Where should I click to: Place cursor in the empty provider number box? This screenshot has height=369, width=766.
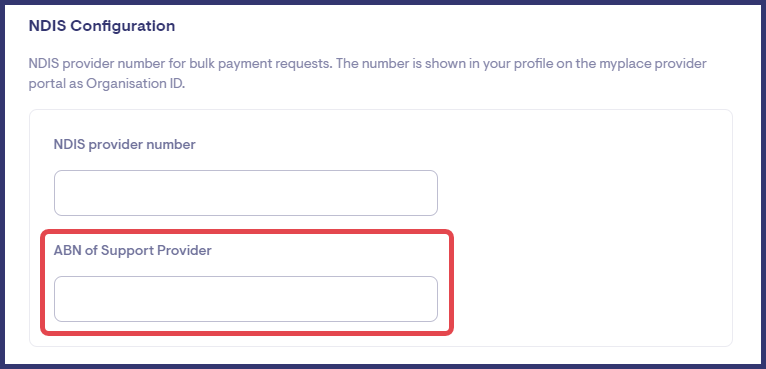(246, 193)
